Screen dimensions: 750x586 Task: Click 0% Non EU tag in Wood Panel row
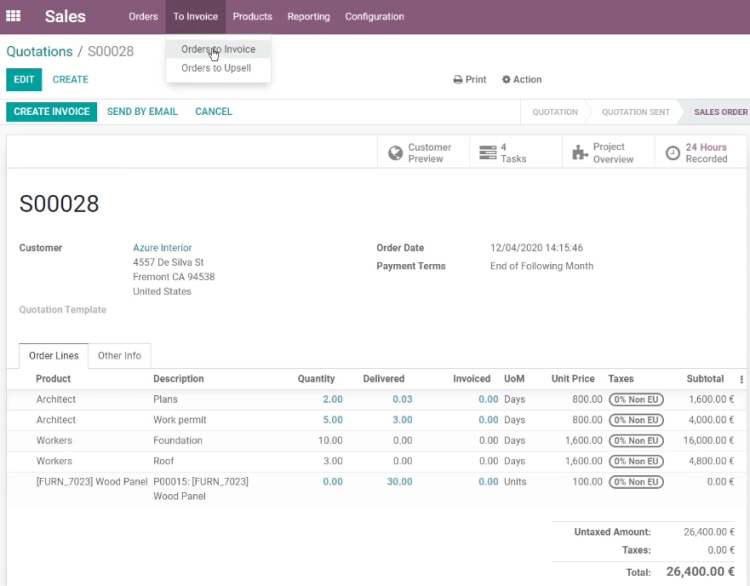click(x=636, y=482)
